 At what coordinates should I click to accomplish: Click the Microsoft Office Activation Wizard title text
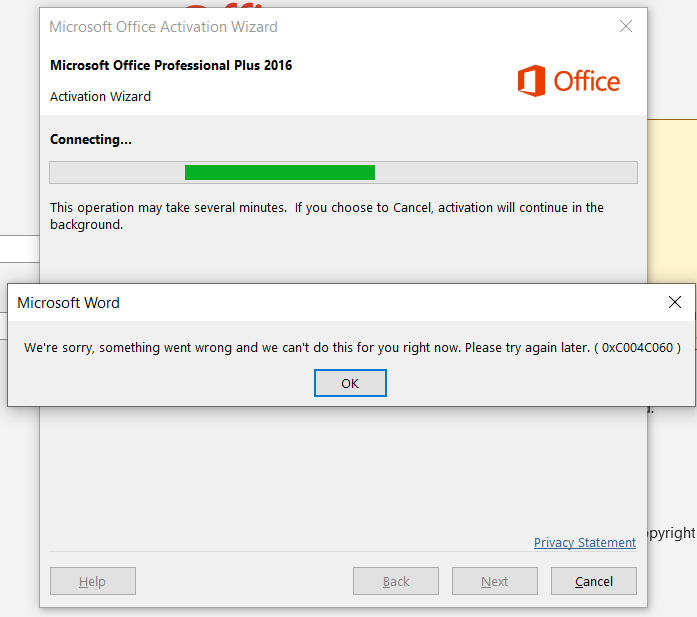pos(163,27)
